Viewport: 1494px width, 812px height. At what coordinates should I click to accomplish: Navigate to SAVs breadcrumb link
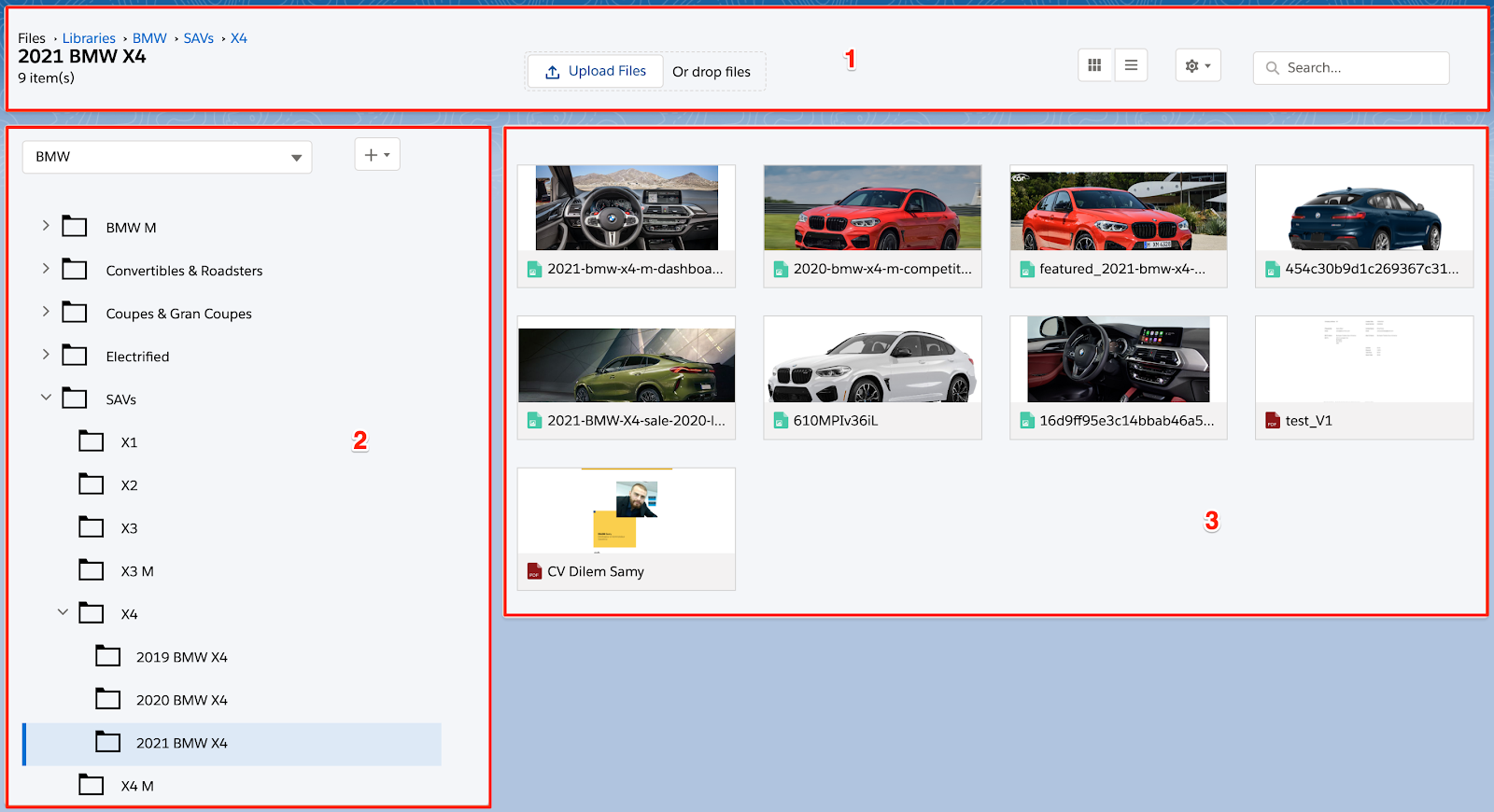[198, 38]
